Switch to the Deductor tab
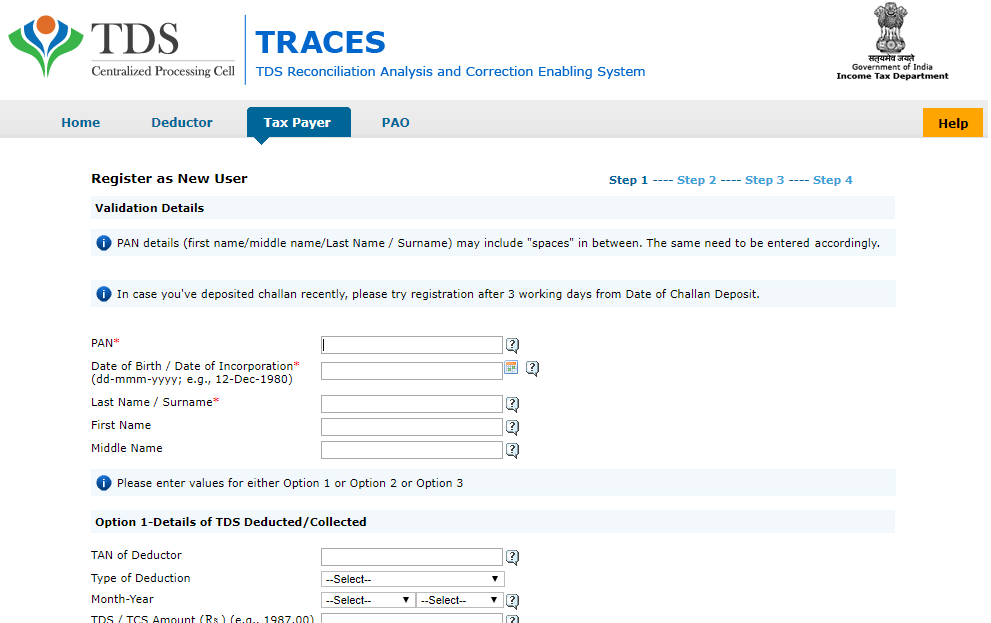Viewport: 991px width, 623px height. pos(181,123)
